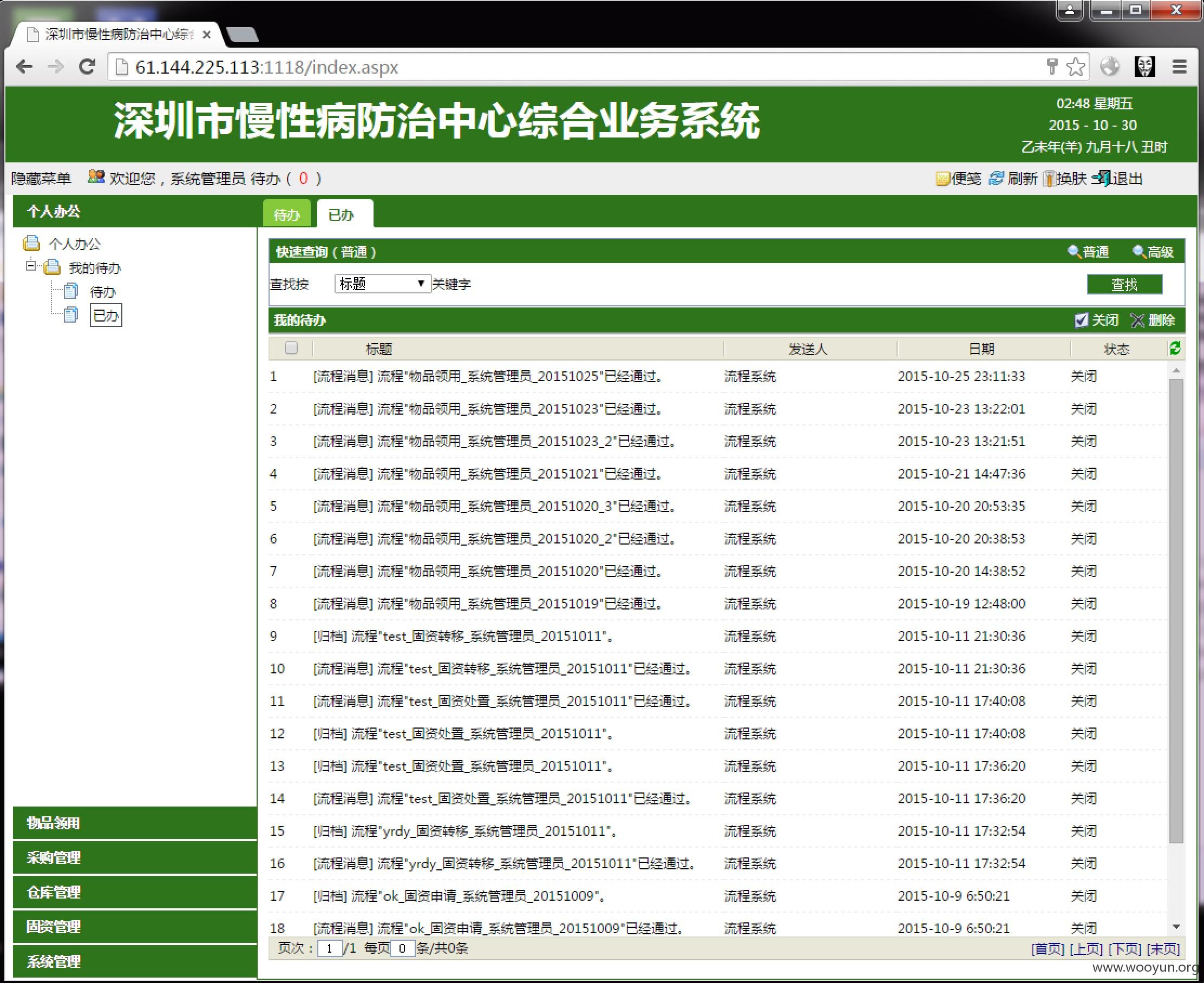
Task: Sort by the 日期 column header
Action: click(x=981, y=349)
